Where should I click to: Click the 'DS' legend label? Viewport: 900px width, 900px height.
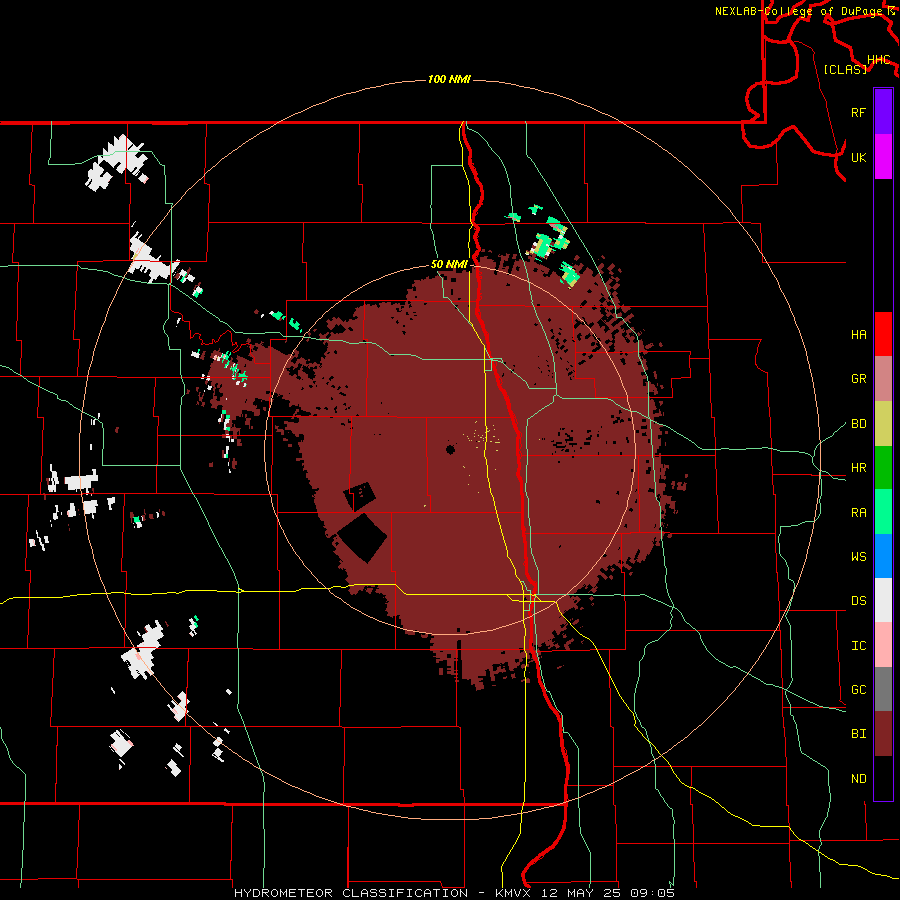pyautogui.click(x=859, y=601)
